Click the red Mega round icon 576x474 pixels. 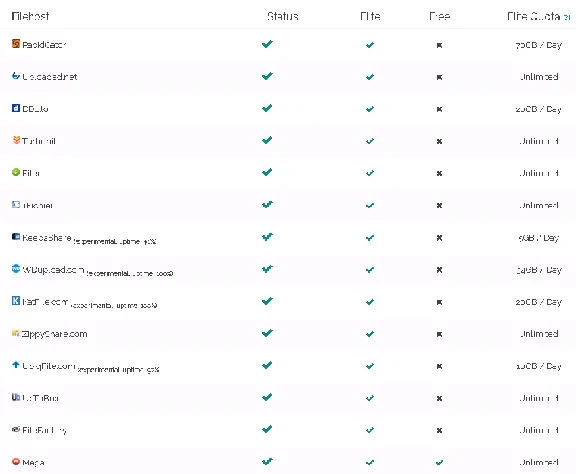pos(16,462)
